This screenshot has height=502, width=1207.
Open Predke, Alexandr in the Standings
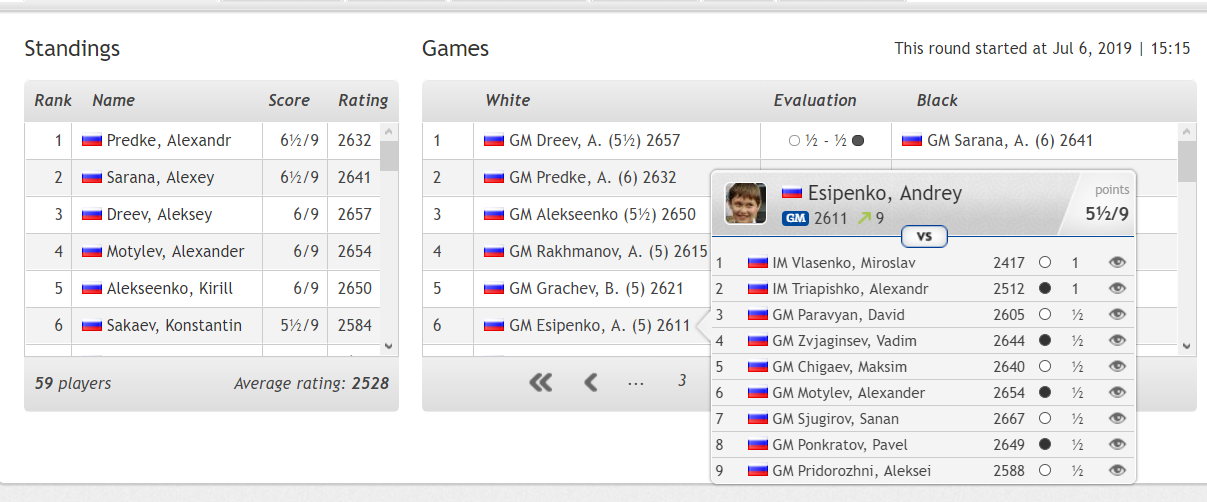coord(168,141)
